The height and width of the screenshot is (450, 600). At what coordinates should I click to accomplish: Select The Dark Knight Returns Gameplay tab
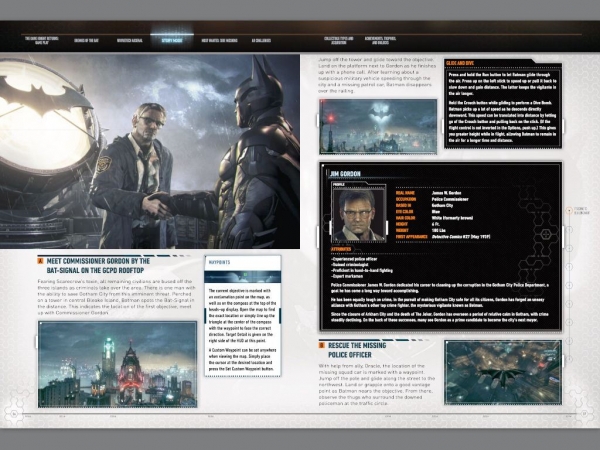click(x=42, y=41)
